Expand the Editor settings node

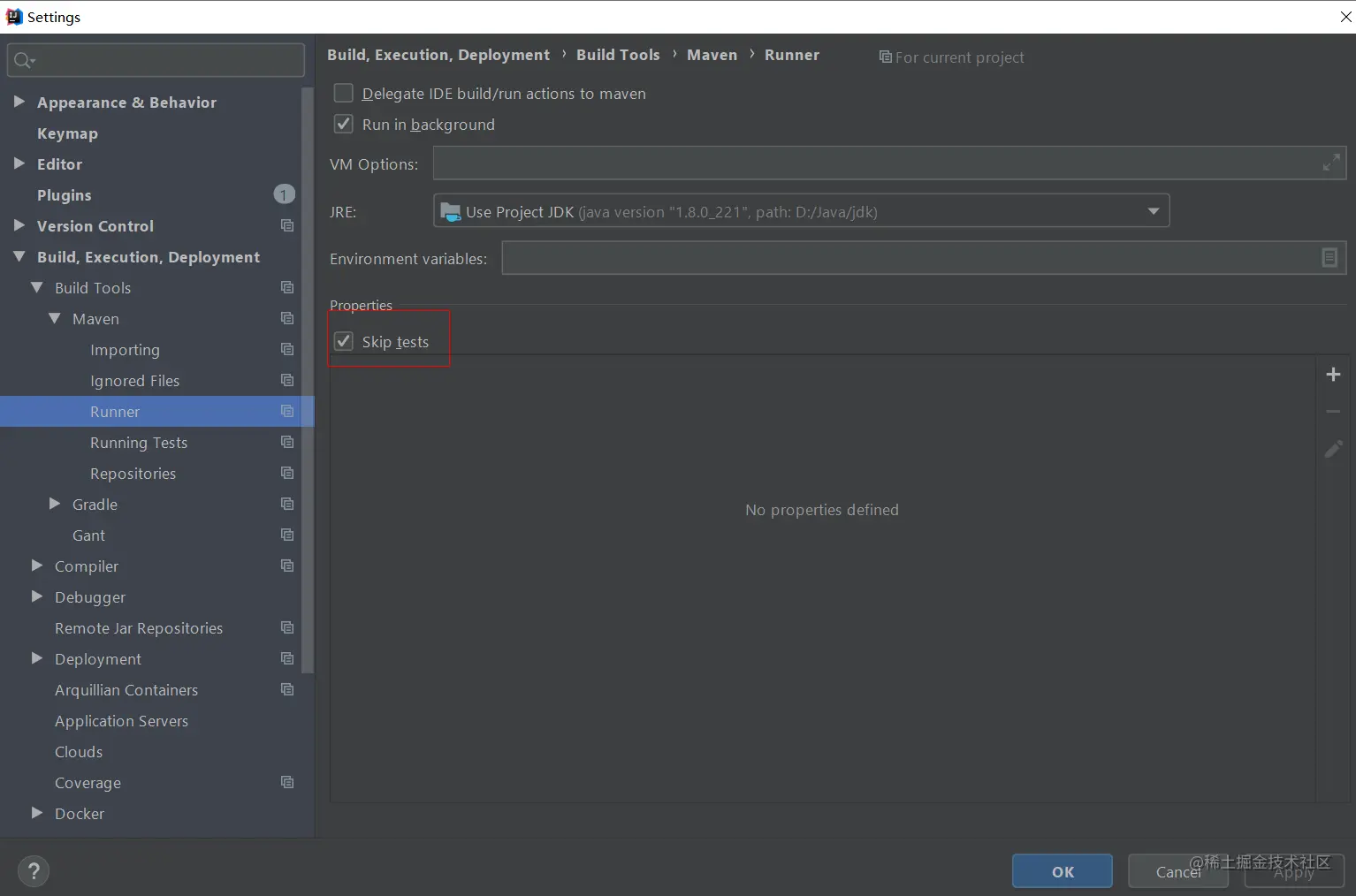click(19, 163)
